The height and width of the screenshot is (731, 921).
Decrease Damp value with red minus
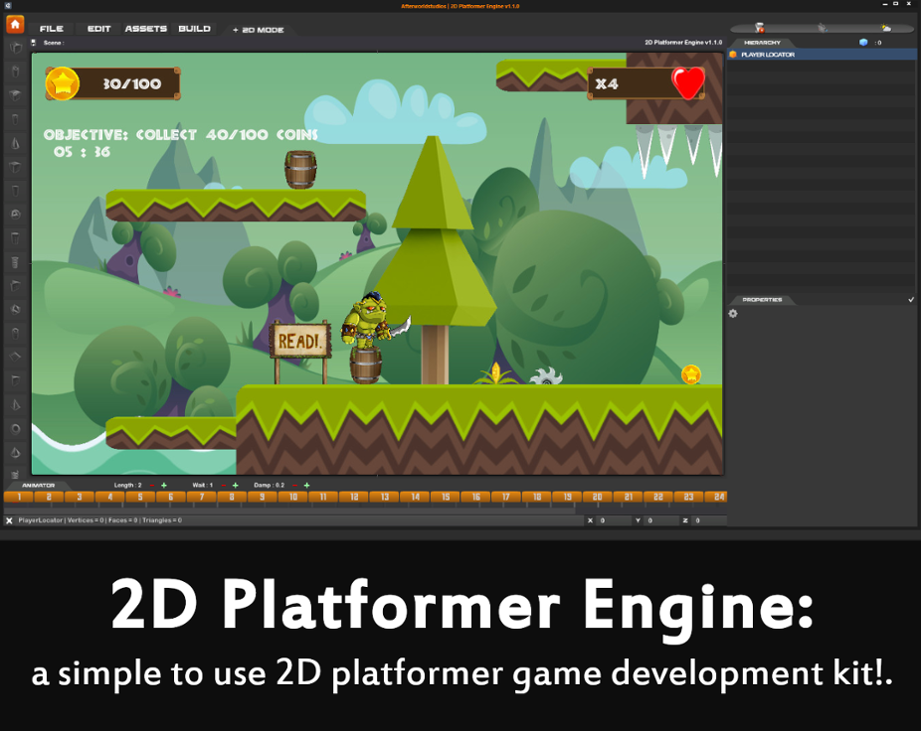click(x=294, y=485)
